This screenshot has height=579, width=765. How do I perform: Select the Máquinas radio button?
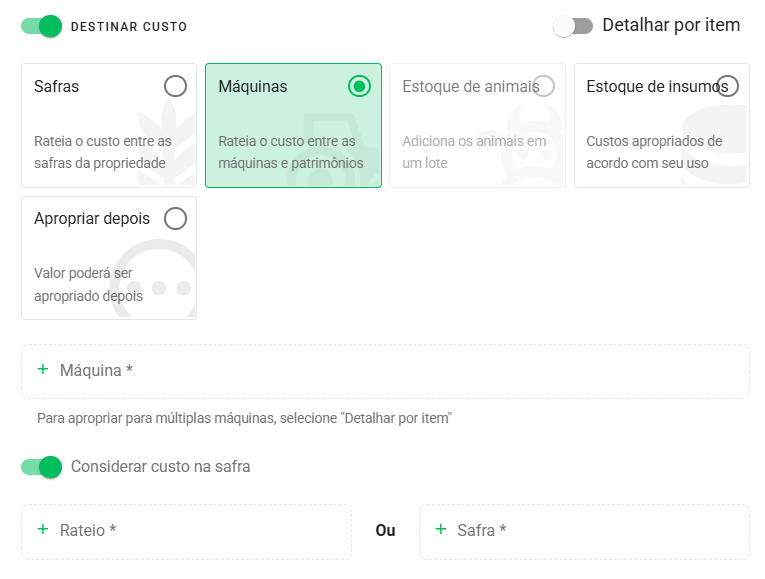[x=360, y=86]
